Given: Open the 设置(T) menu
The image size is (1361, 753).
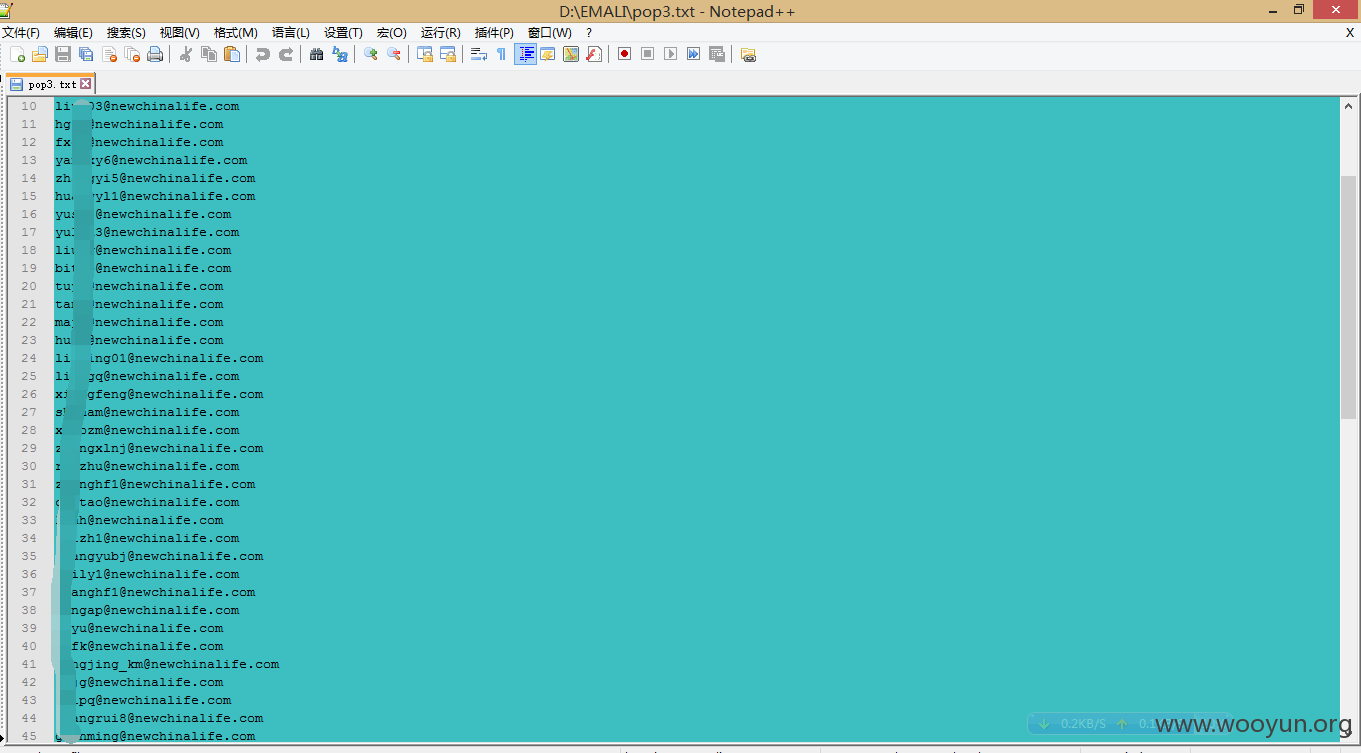Looking at the screenshot, I should (343, 33).
